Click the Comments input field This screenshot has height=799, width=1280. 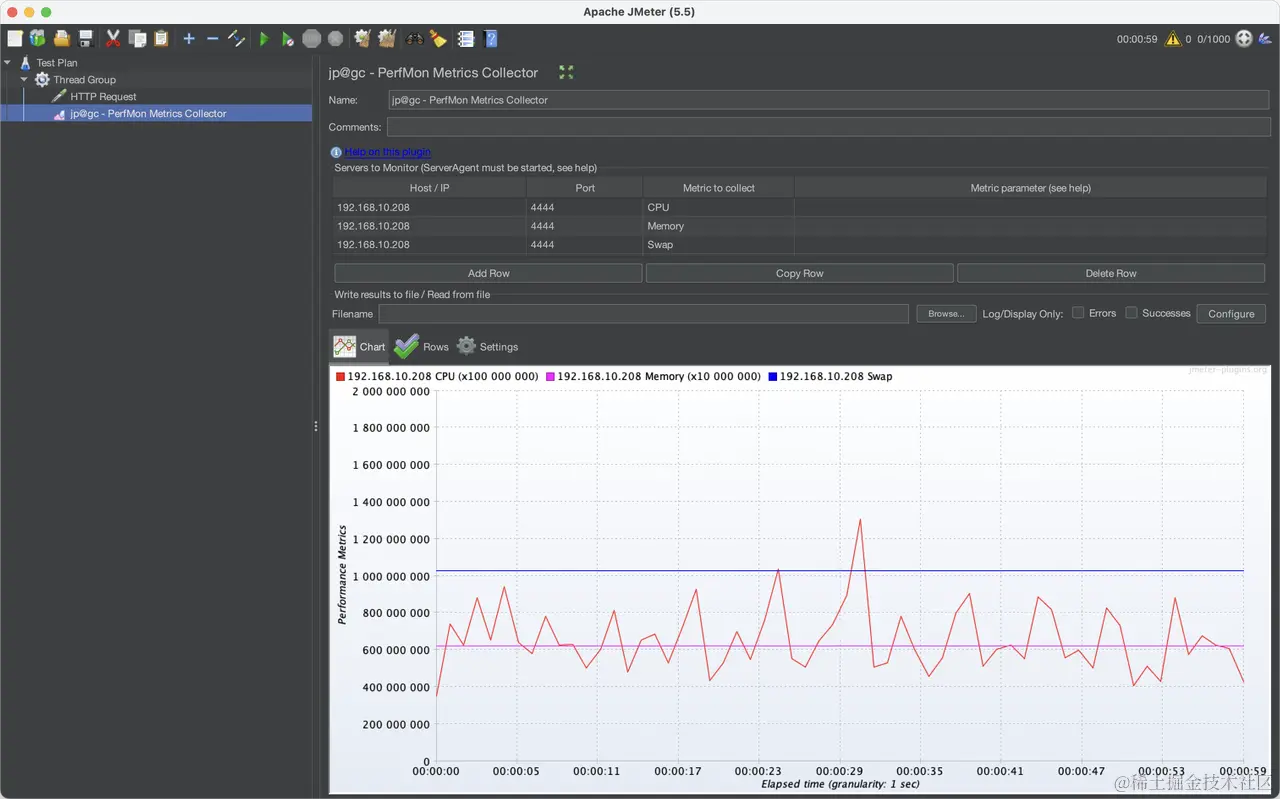tap(828, 127)
